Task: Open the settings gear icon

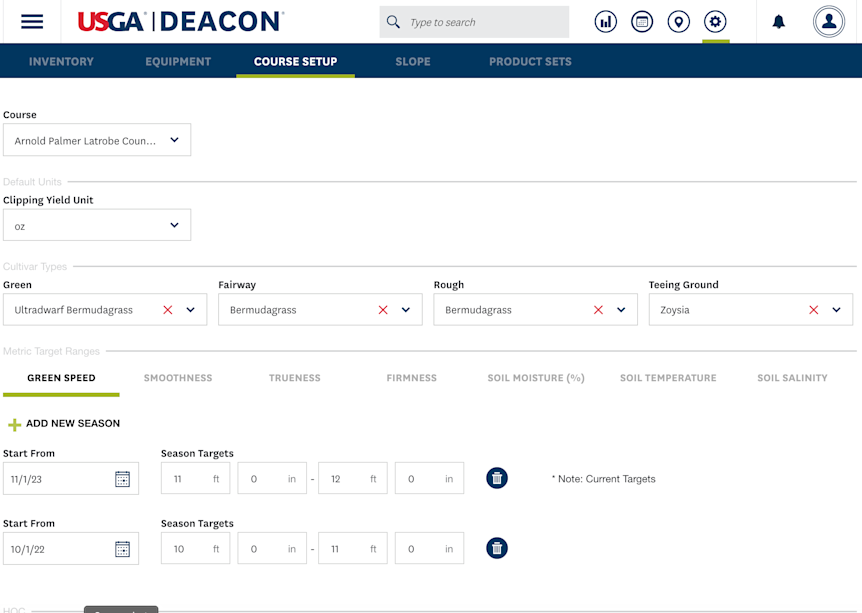Action: (x=715, y=20)
